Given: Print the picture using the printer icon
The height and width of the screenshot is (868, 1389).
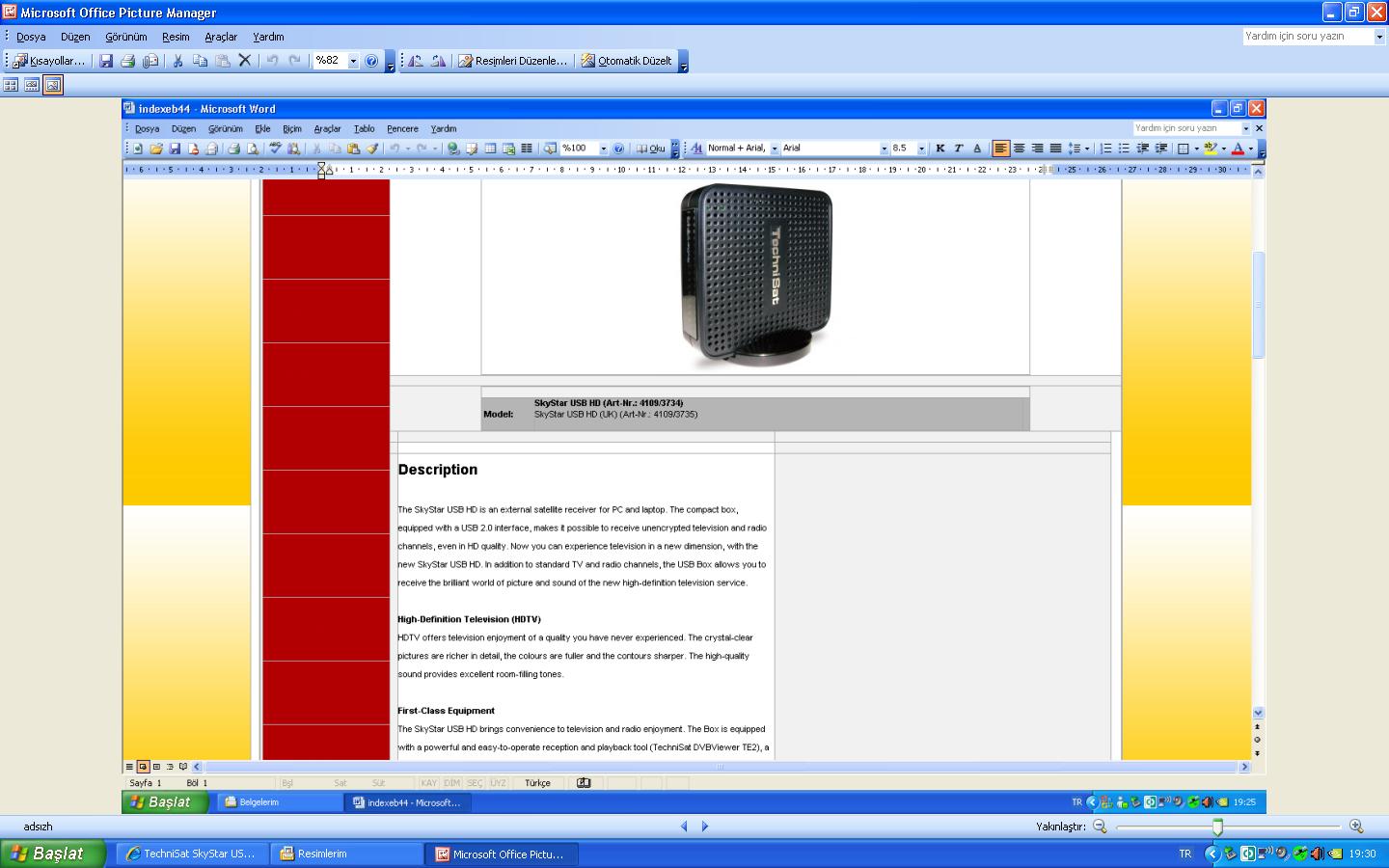Looking at the screenshot, I should 127,61.
